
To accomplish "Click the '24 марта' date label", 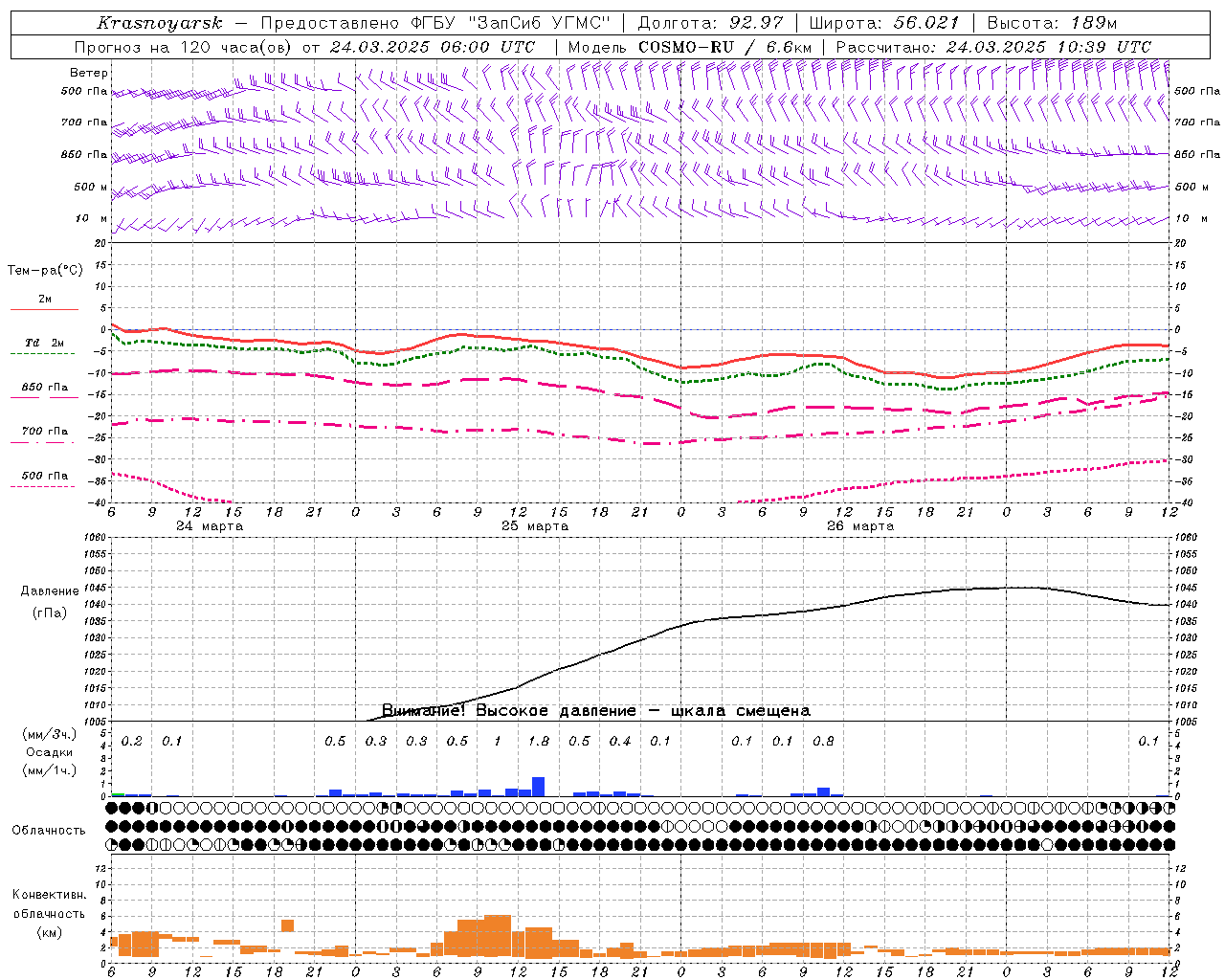I will point(210,526).
